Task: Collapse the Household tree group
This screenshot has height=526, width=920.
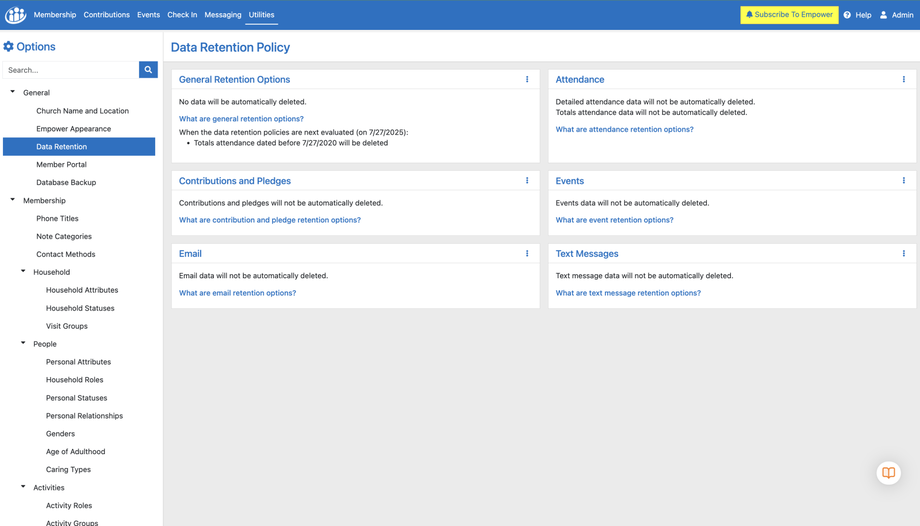Action: click(x=23, y=271)
